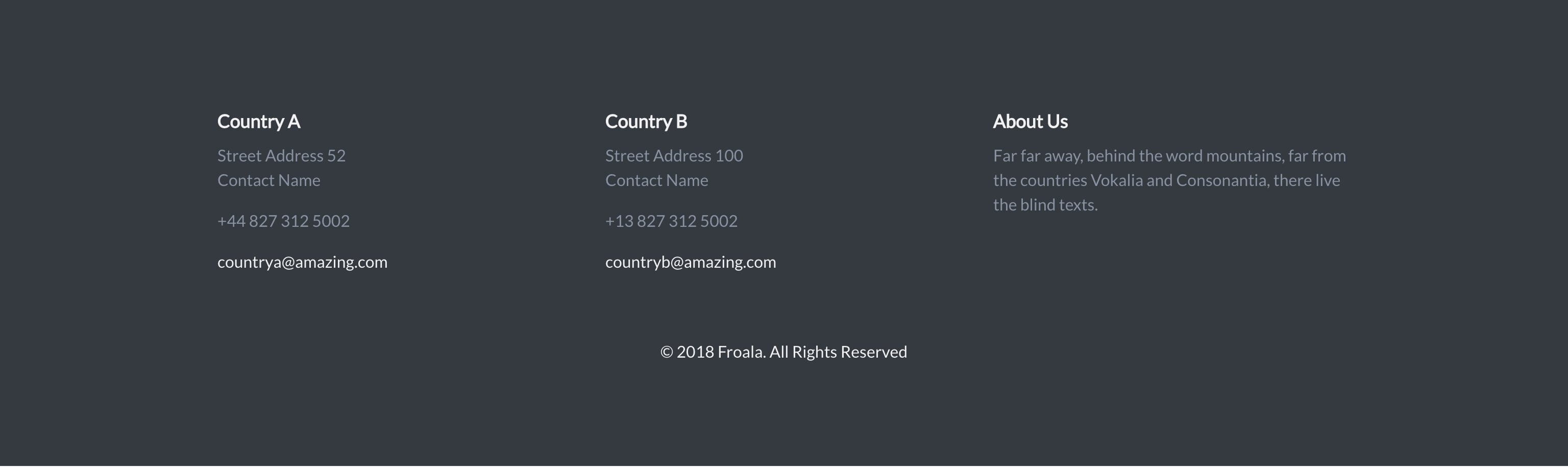
Task: Select Contact Name under Country B
Action: pos(656,180)
